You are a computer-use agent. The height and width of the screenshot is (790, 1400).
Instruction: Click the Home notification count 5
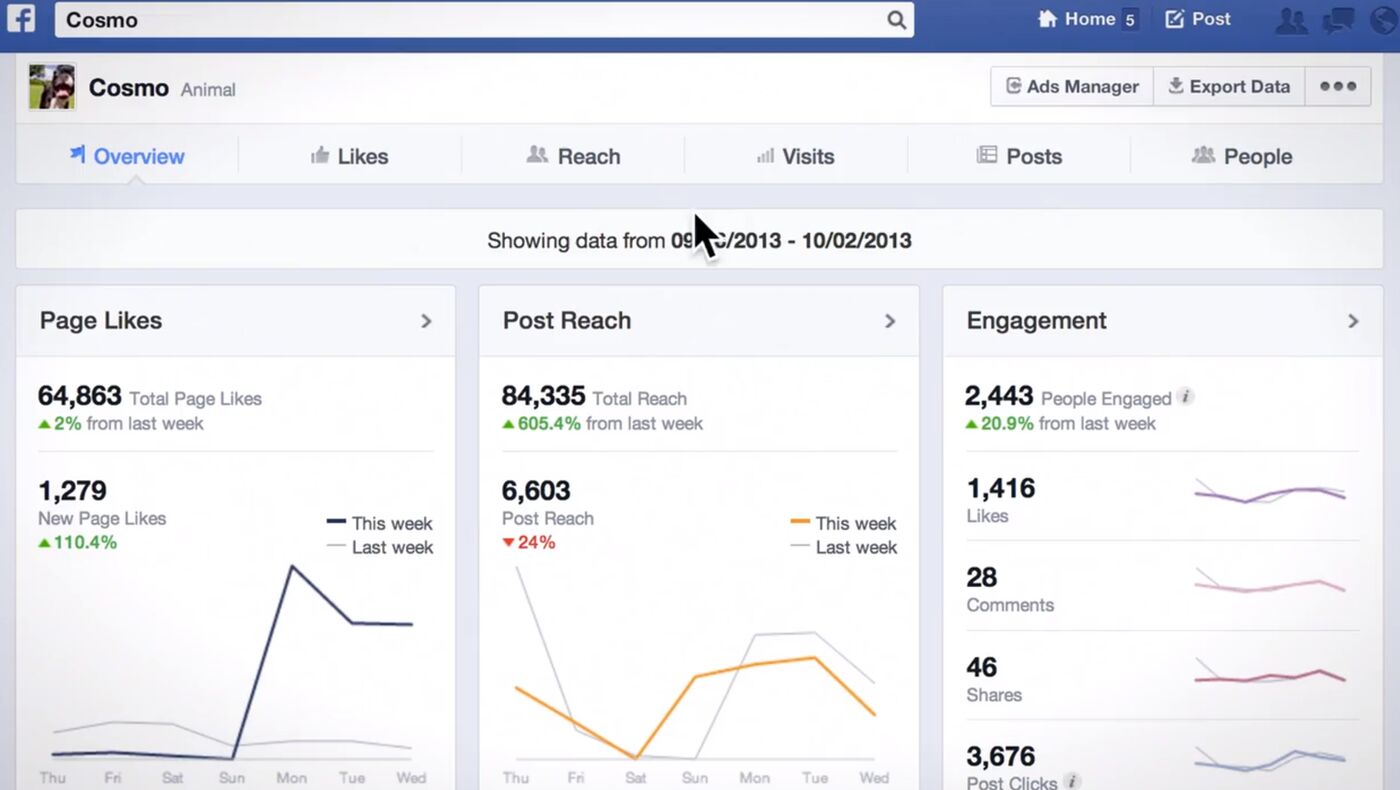click(x=1130, y=20)
